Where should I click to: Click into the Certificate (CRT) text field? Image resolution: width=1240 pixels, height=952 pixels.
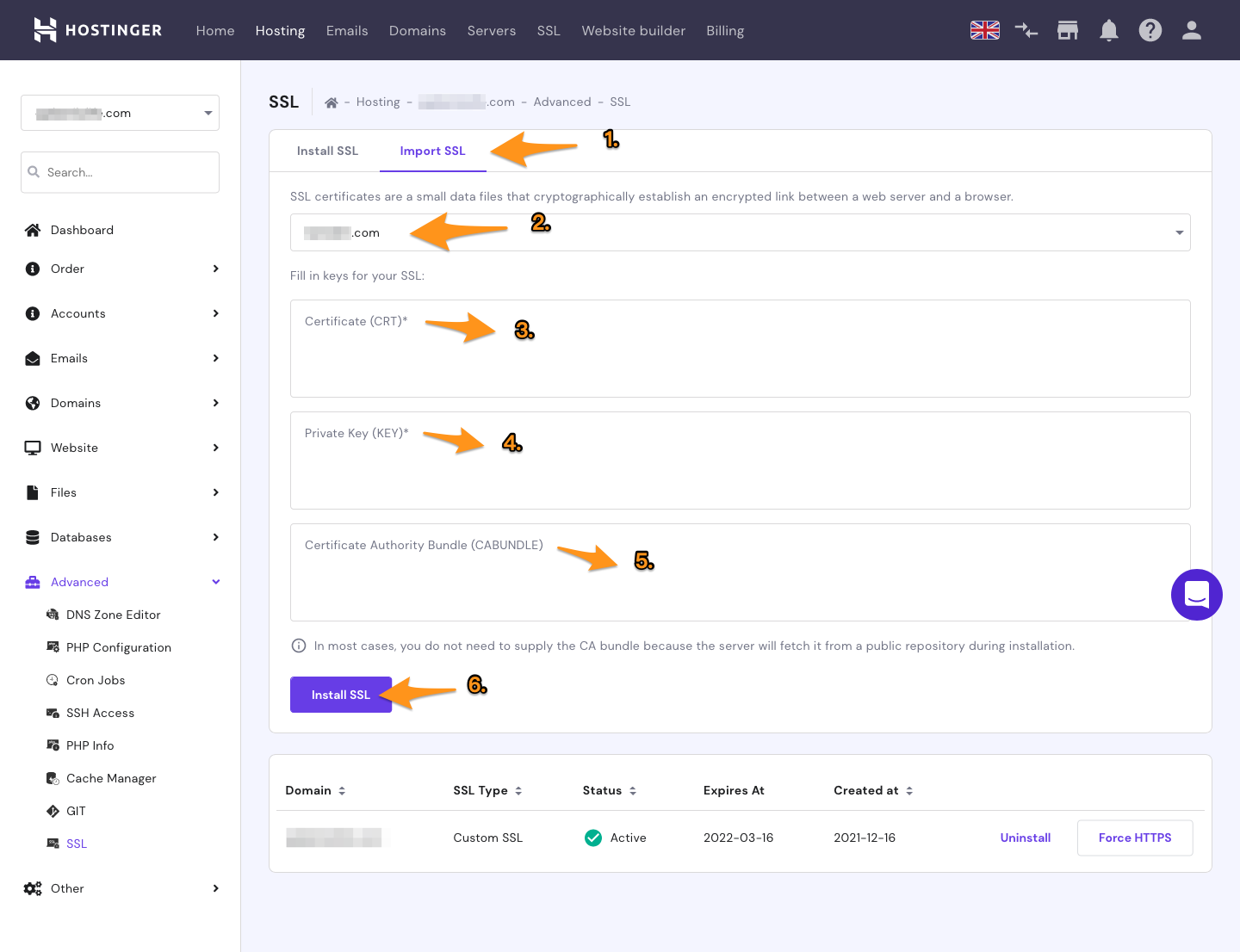(740, 357)
